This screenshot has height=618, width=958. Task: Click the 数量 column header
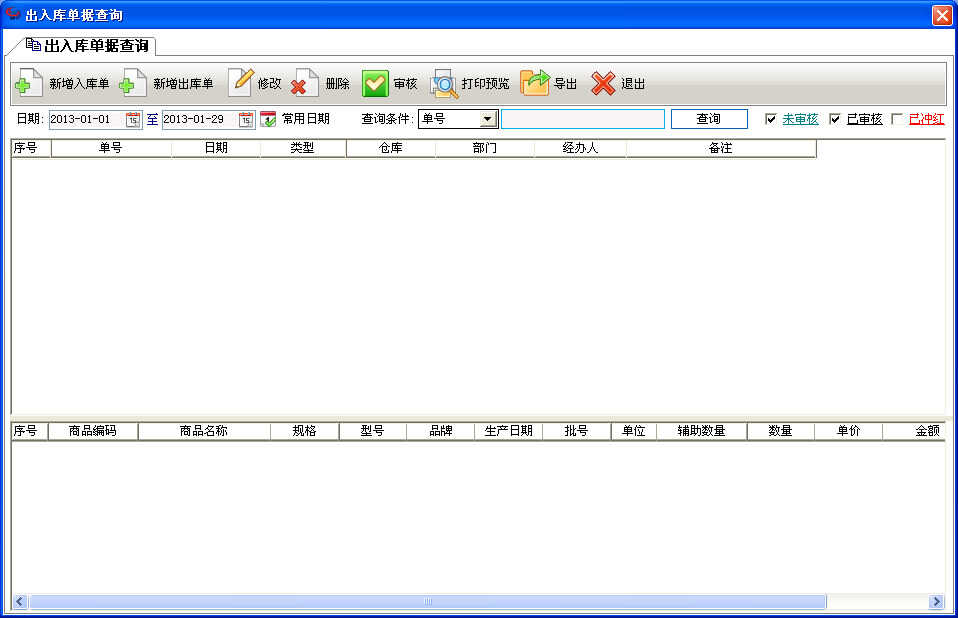tap(780, 431)
